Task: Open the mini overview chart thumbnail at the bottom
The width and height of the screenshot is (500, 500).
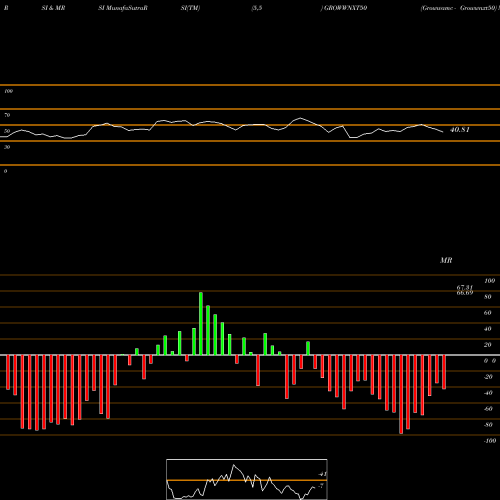Action: coord(247,479)
